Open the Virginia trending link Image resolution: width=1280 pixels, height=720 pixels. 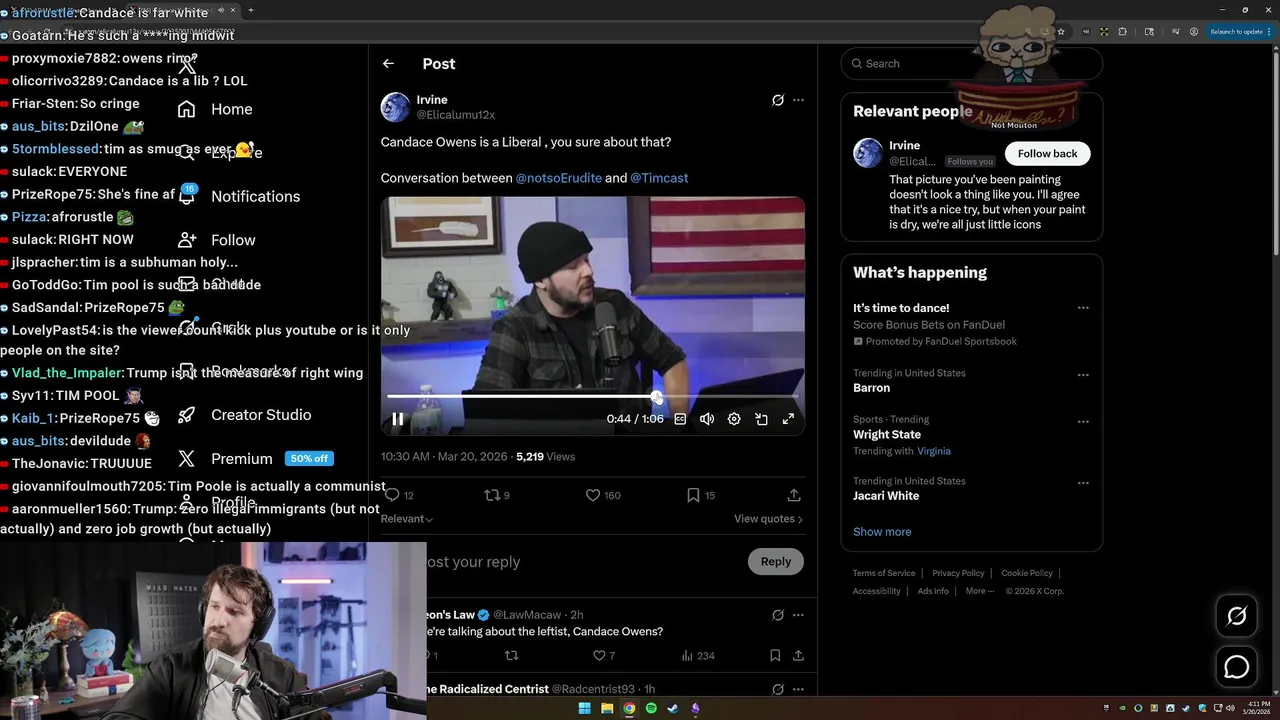tap(934, 451)
